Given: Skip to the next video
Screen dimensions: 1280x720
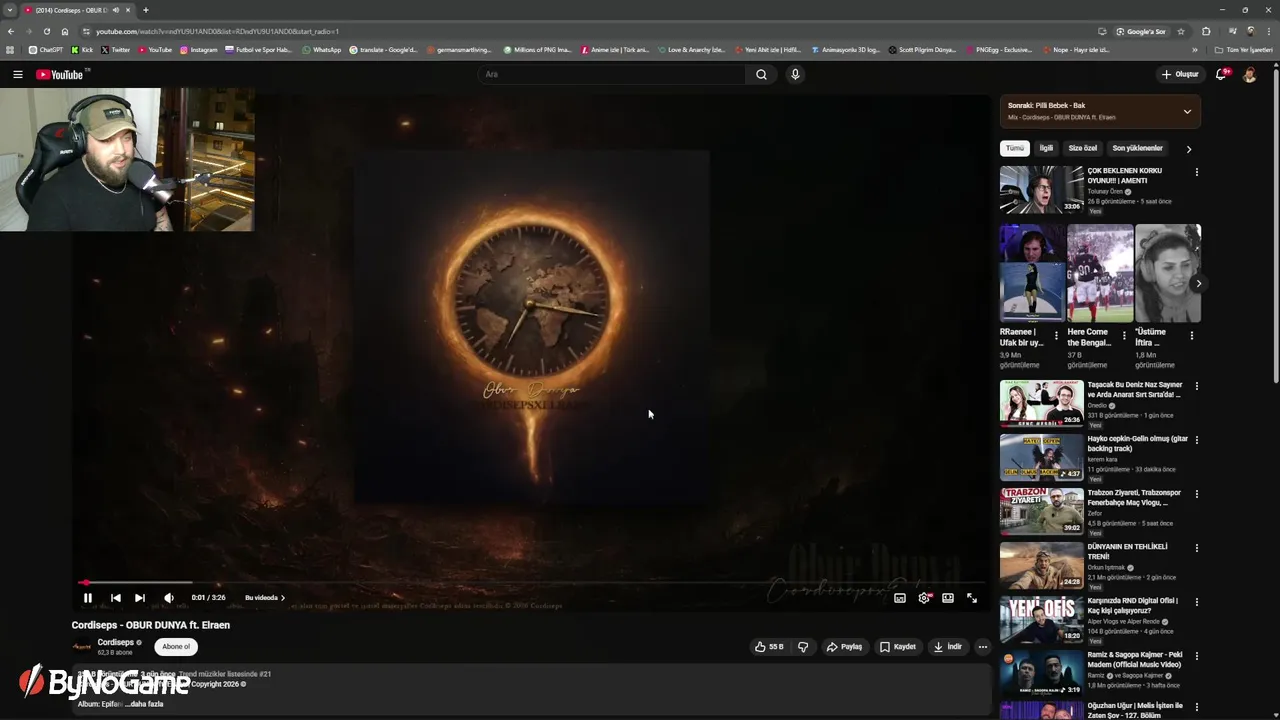Looking at the screenshot, I should click(x=140, y=598).
